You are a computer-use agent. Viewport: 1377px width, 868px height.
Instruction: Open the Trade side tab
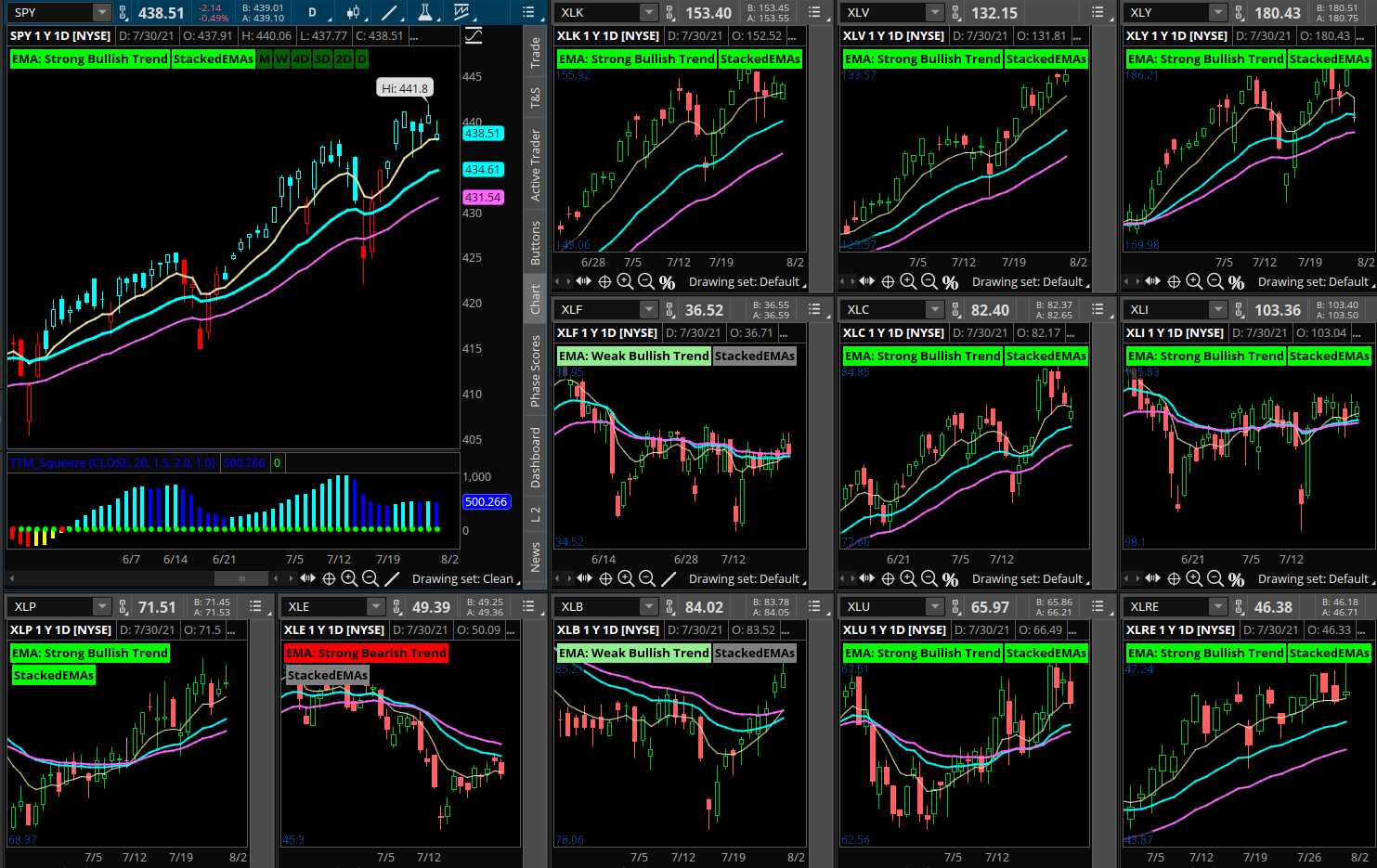[x=536, y=53]
